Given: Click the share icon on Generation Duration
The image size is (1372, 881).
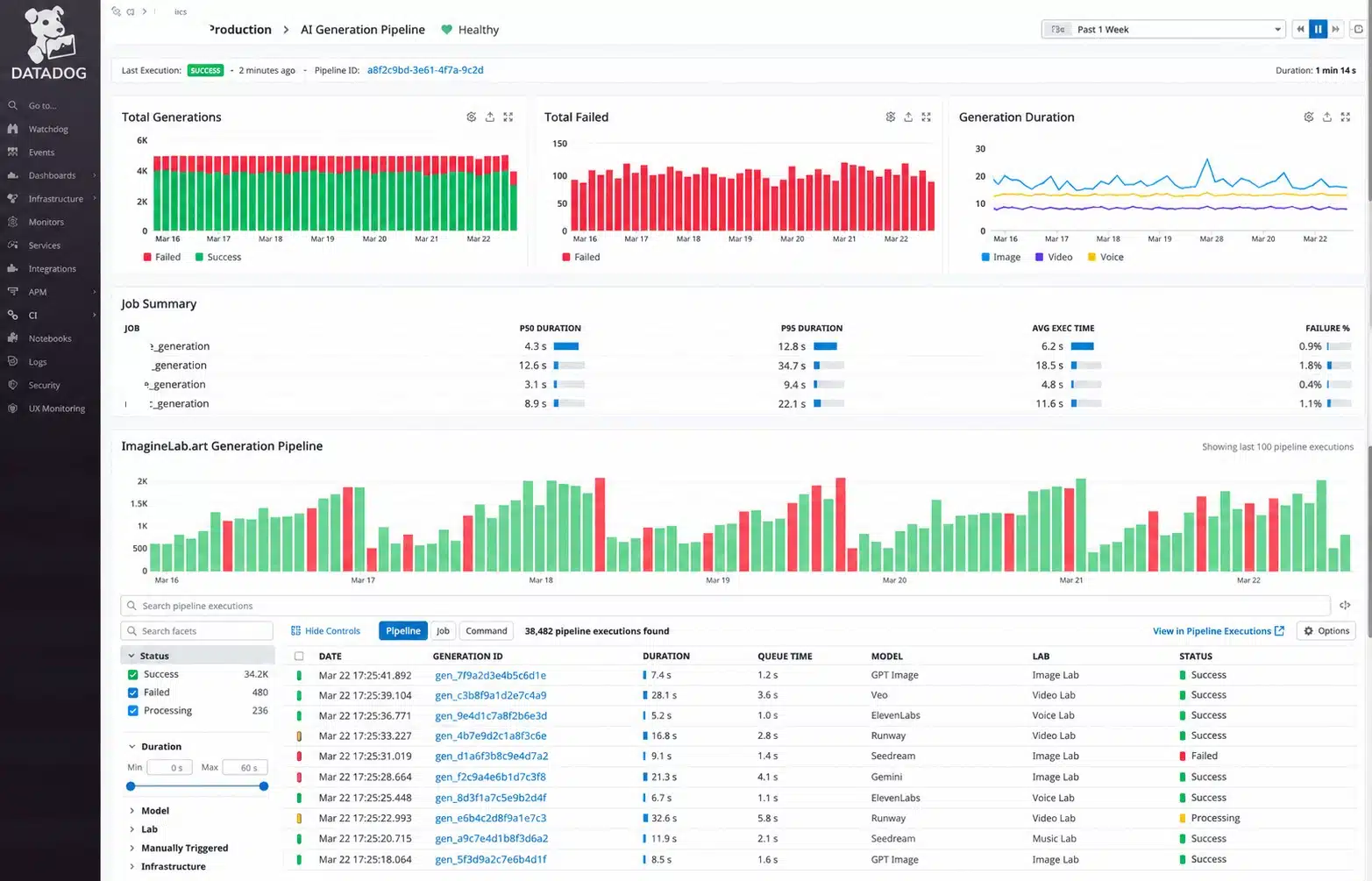Looking at the screenshot, I should coord(1327,117).
